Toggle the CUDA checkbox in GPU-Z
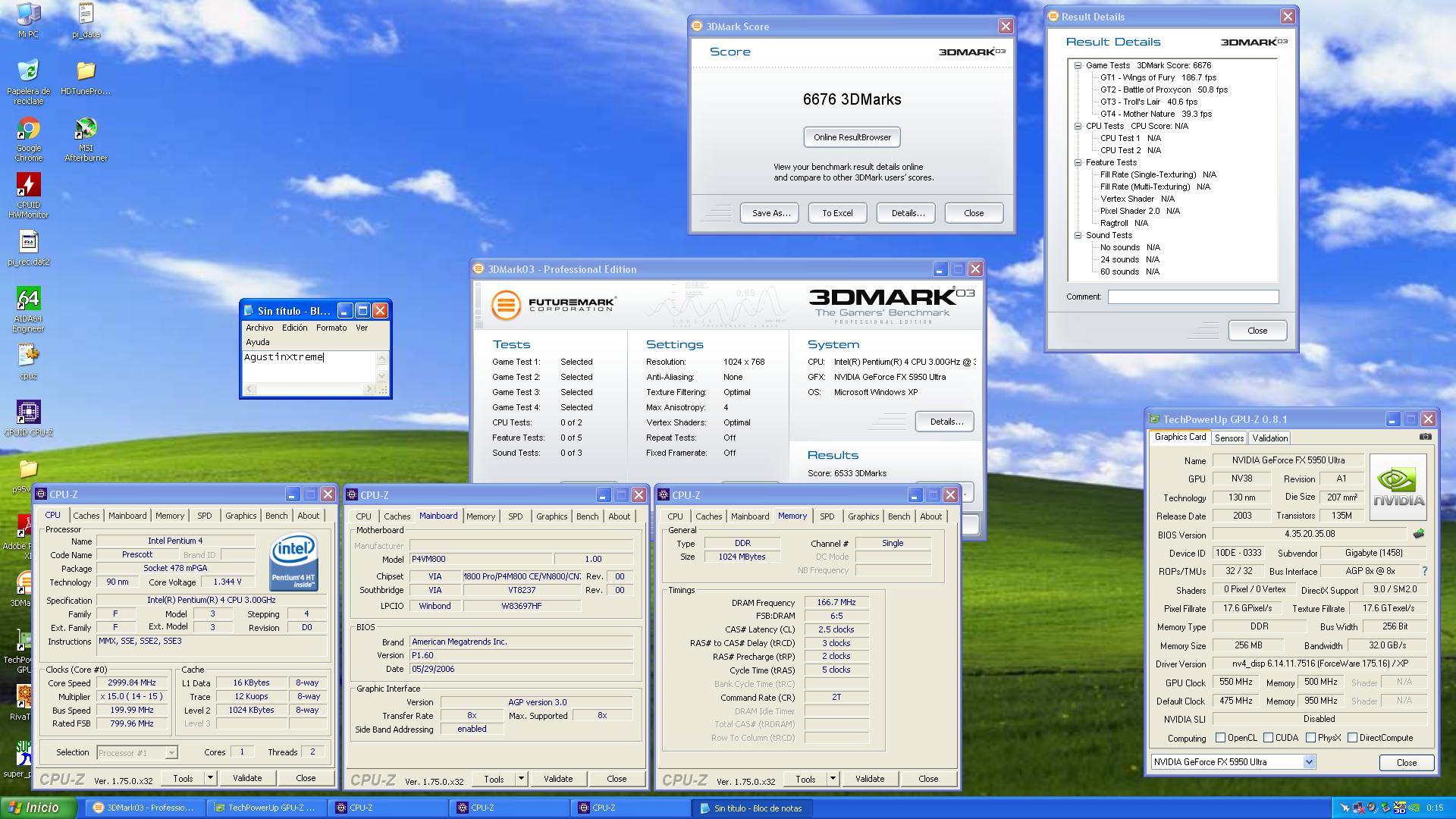 [1268, 737]
